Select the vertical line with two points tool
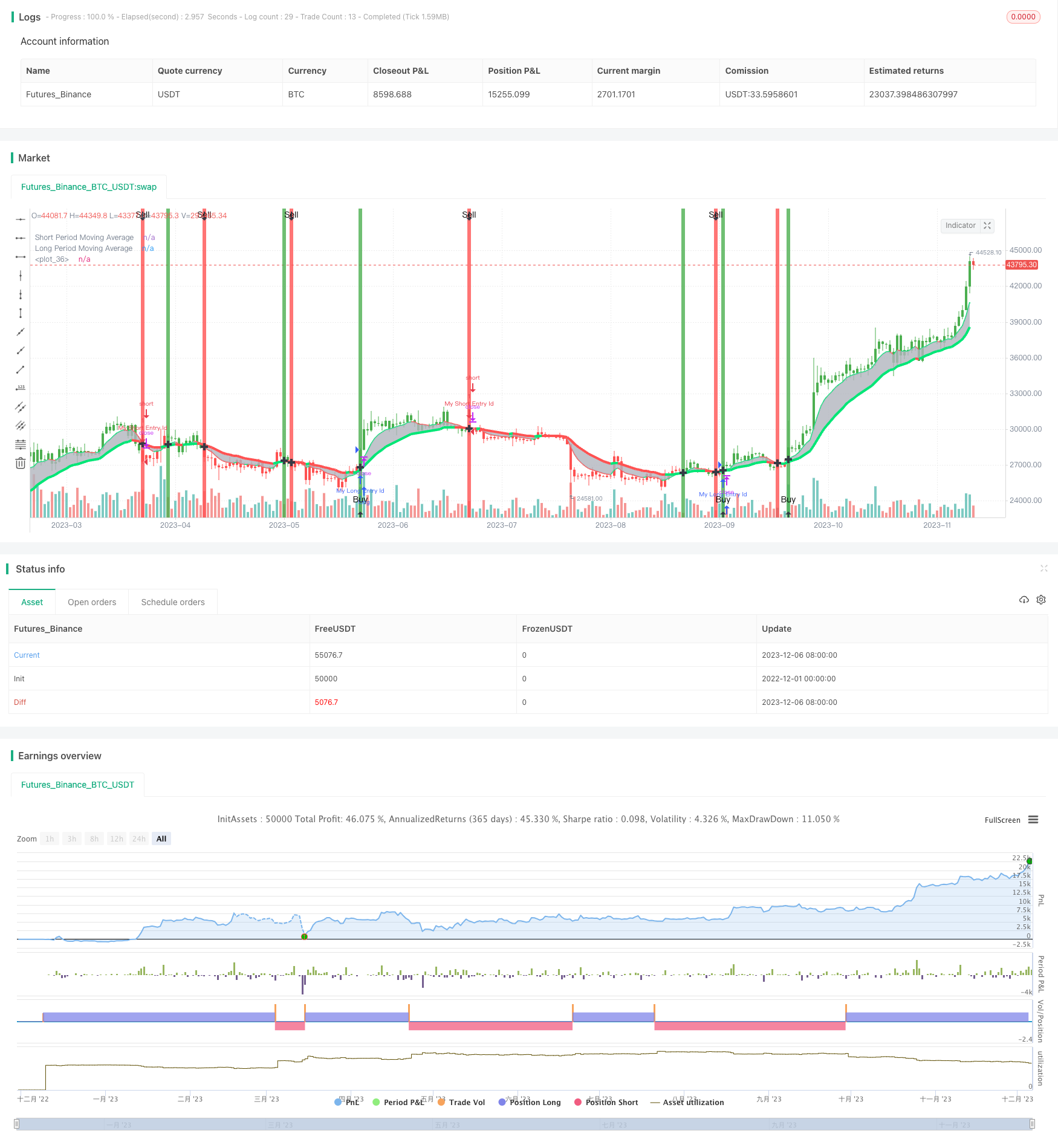Image resolution: width=1058 pixels, height=1148 pixels. click(x=21, y=294)
